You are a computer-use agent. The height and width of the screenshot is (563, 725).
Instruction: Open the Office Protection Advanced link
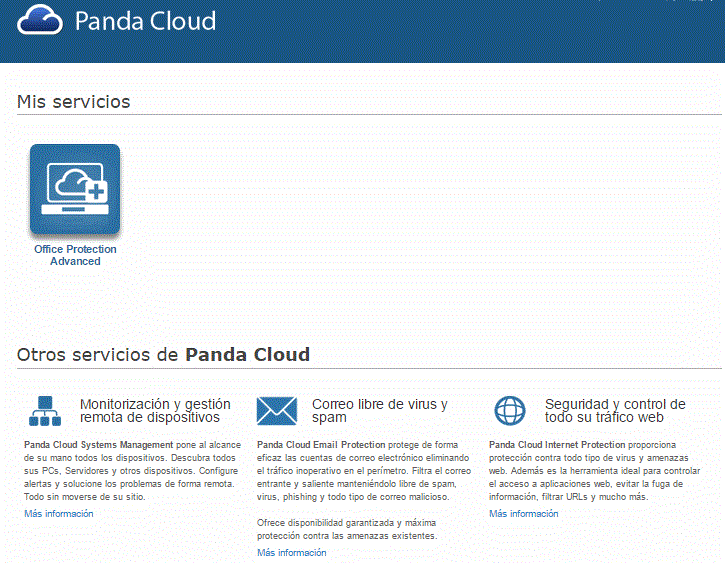pos(75,255)
